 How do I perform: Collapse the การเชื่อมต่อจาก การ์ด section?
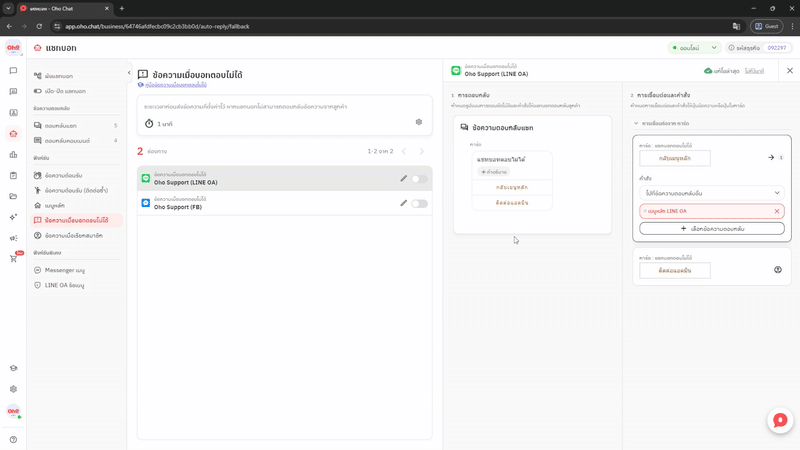pos(635,124)
